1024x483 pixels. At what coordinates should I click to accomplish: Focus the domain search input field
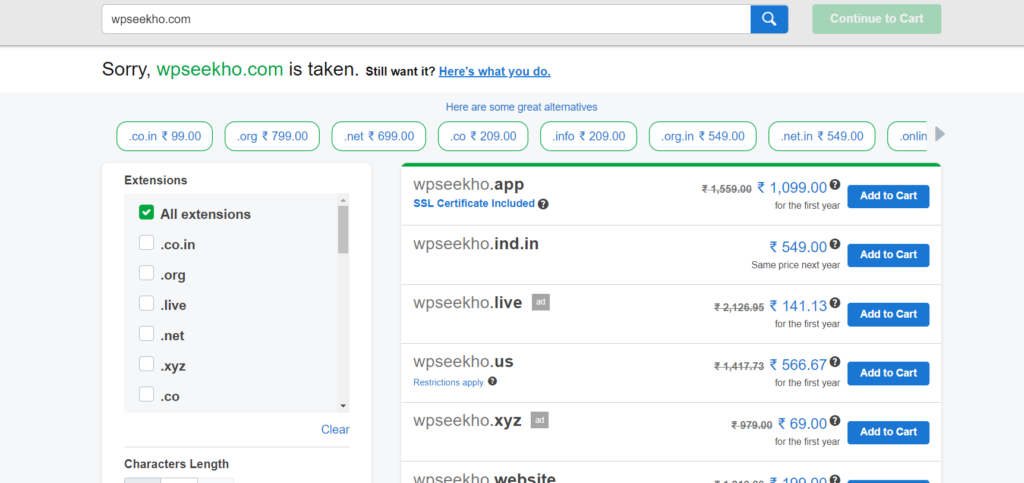click(426, 19)
